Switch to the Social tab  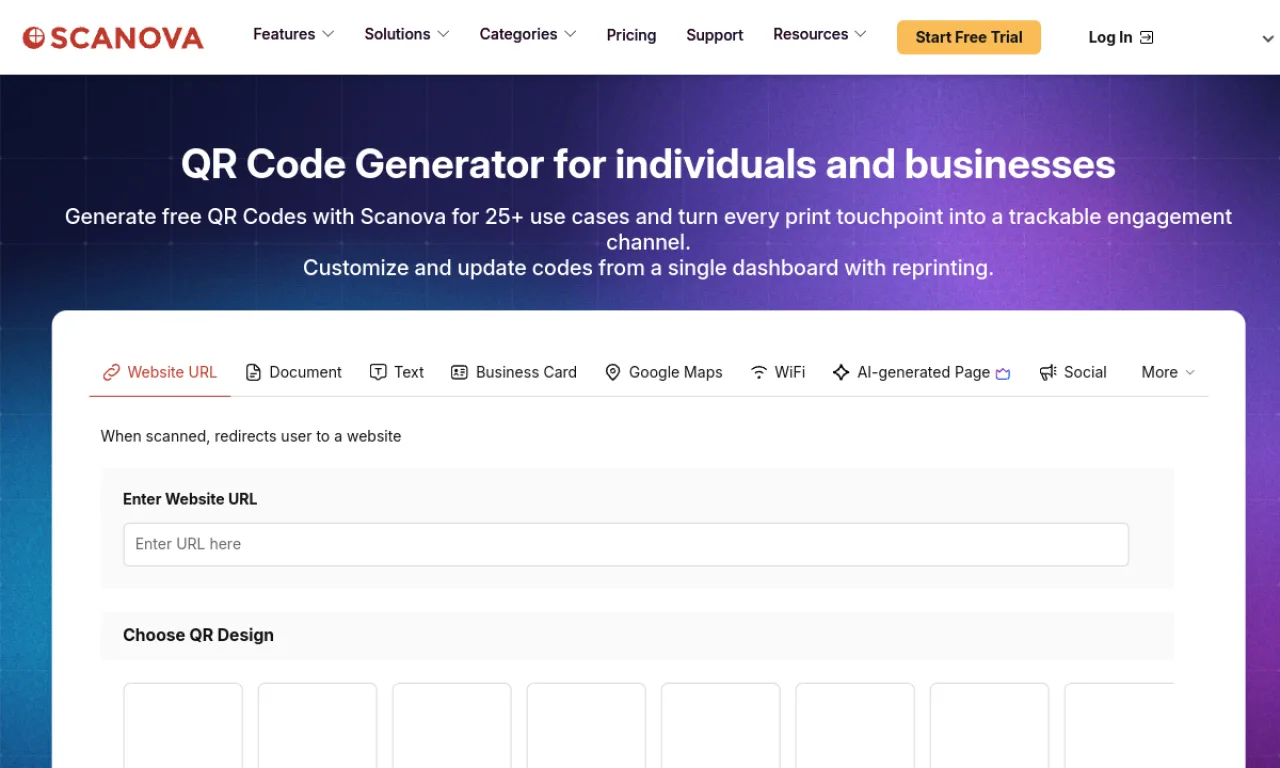(1073, 372)
